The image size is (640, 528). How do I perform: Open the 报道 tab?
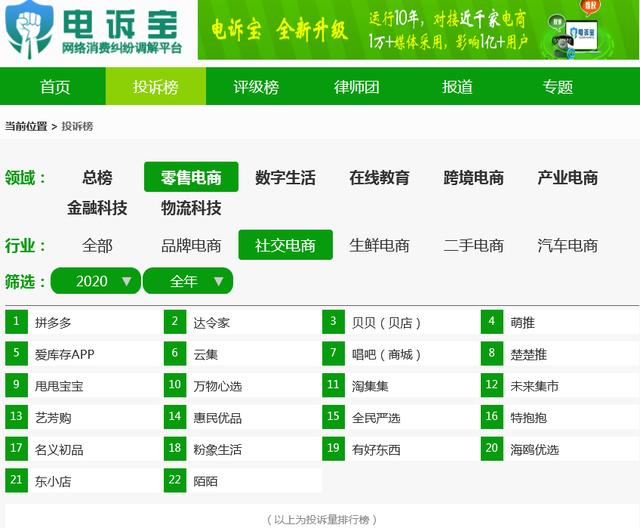[457, 87]
